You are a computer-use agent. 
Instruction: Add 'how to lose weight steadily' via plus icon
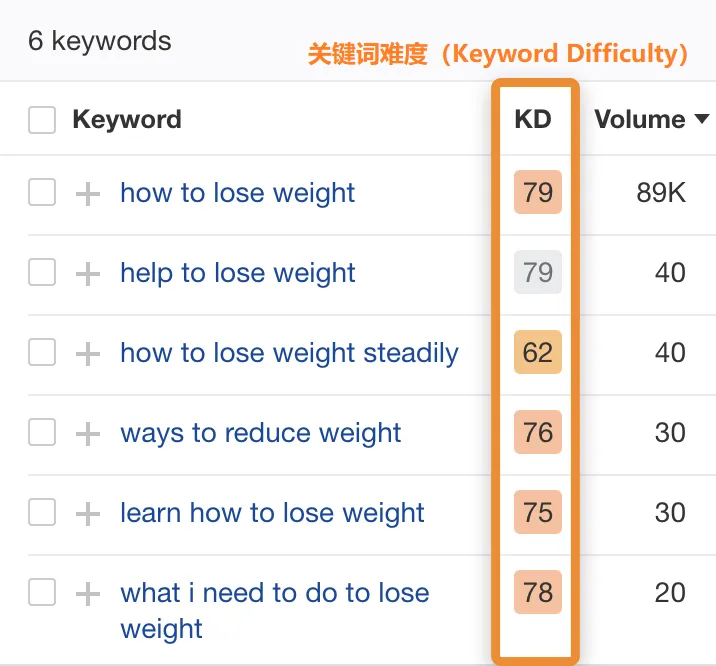89,353
